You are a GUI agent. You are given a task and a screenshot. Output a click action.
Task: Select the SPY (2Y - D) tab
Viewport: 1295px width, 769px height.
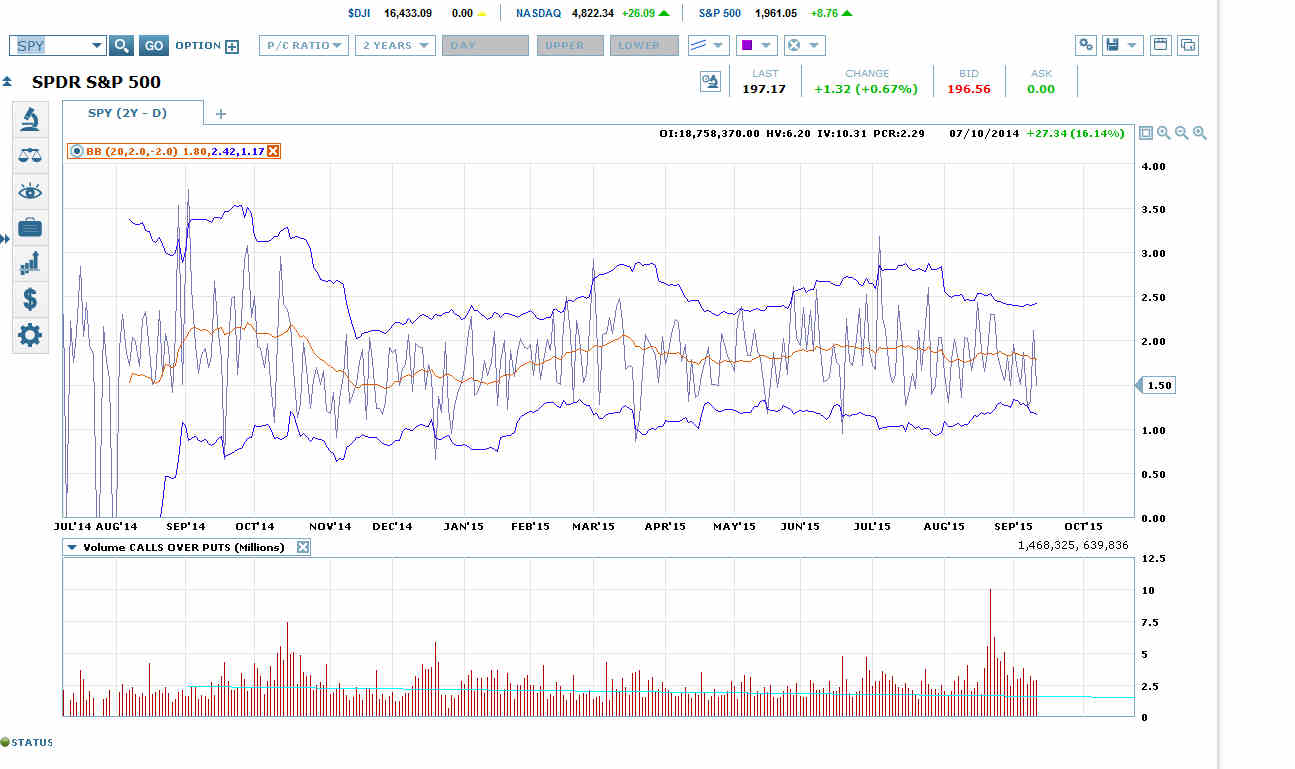click(x=132, y=113)
